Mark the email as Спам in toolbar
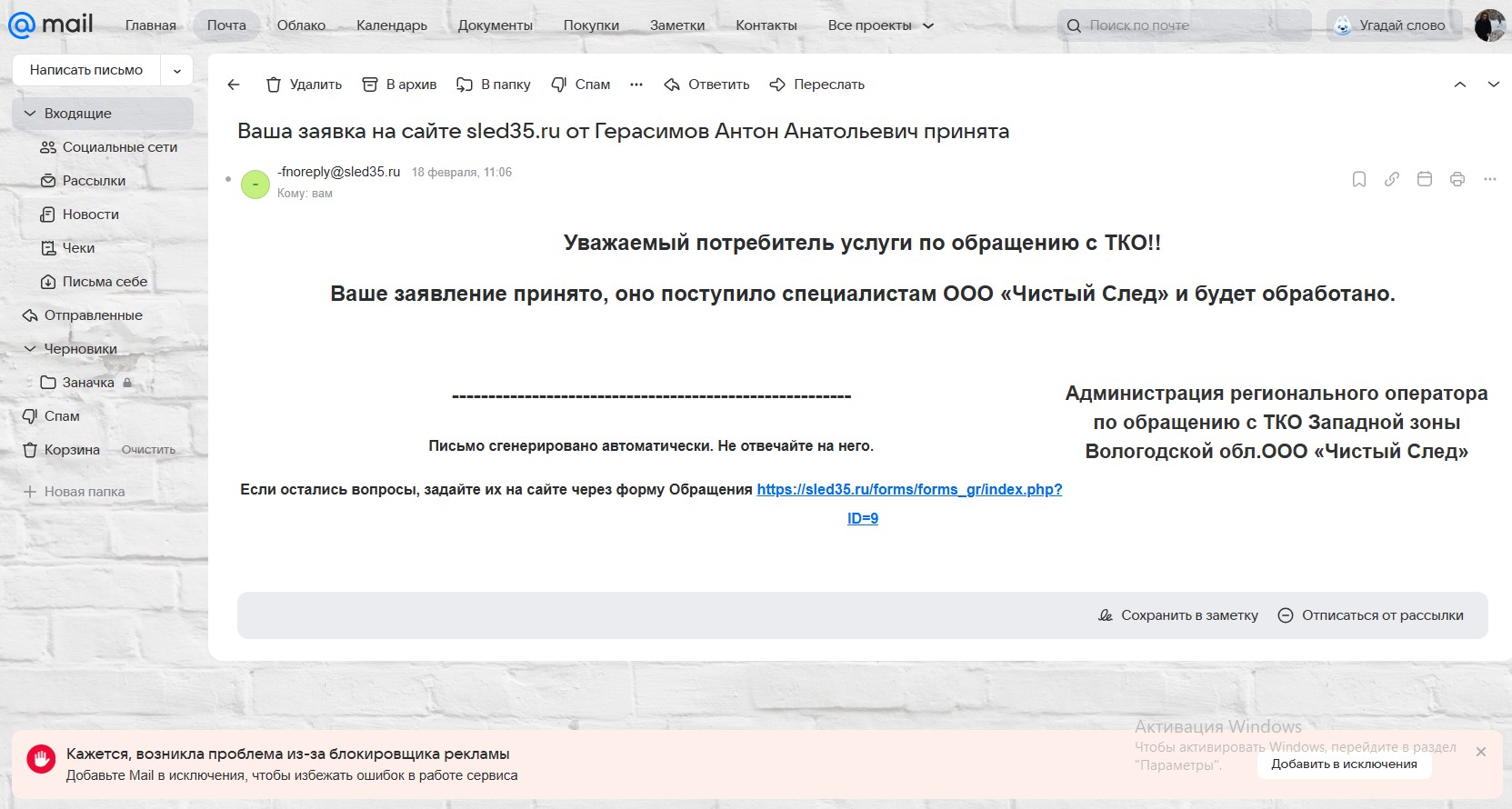 pyautogui.click(x=581, y=85)
